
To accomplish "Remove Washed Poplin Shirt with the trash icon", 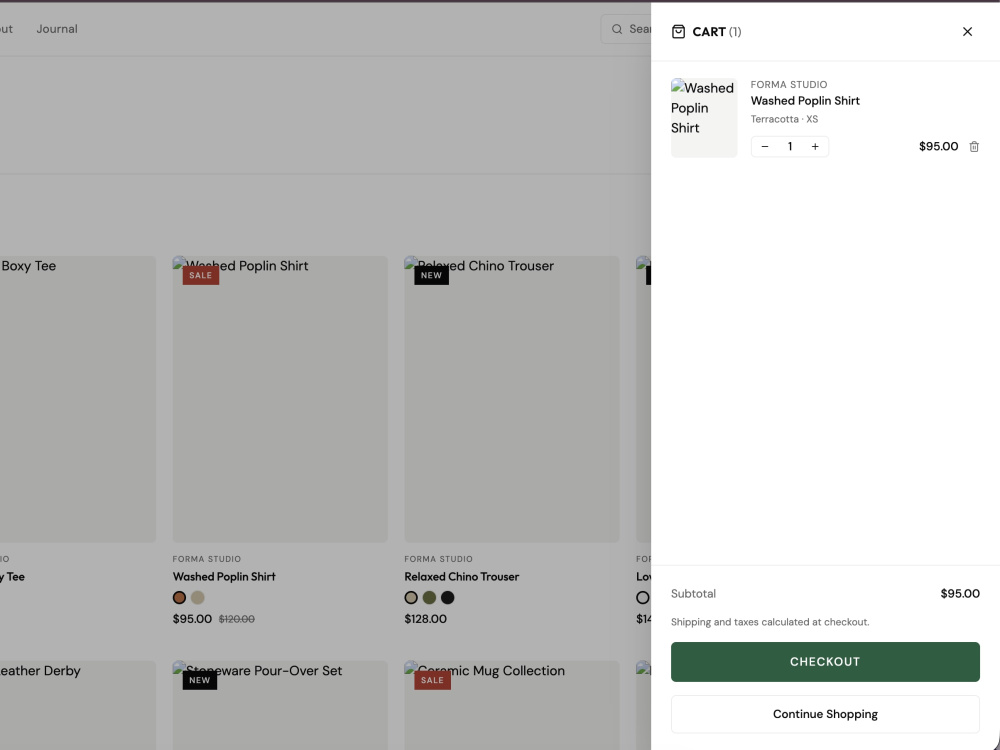I will click(974, 147).
